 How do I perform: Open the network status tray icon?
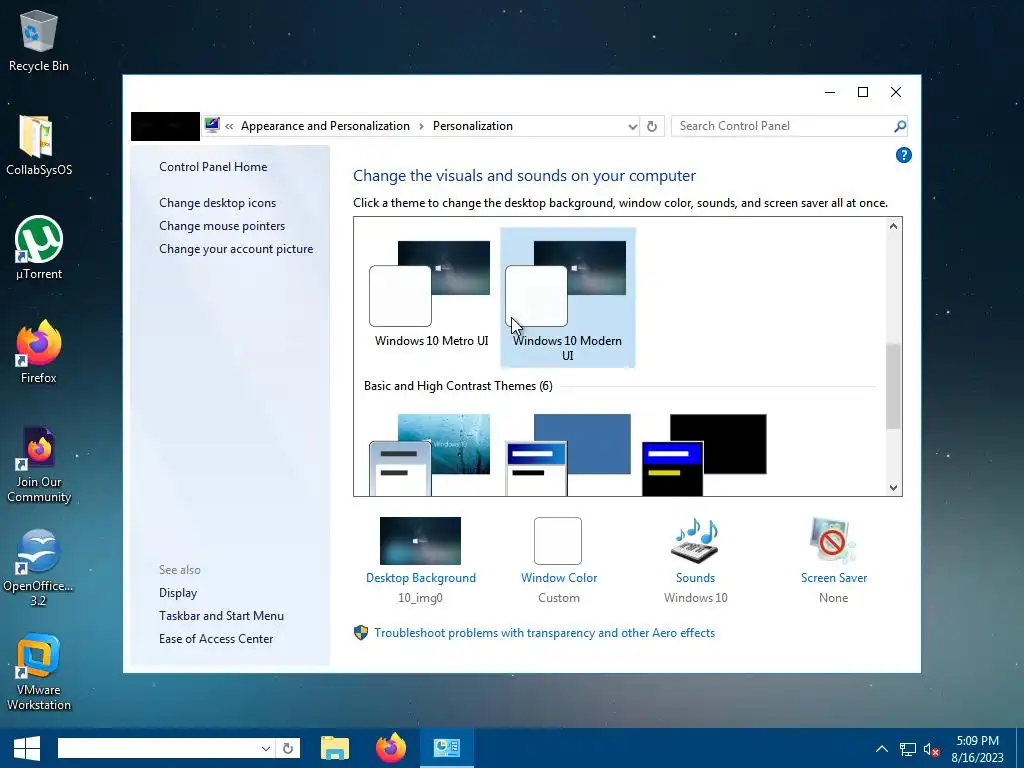click(x=907, y=749)
